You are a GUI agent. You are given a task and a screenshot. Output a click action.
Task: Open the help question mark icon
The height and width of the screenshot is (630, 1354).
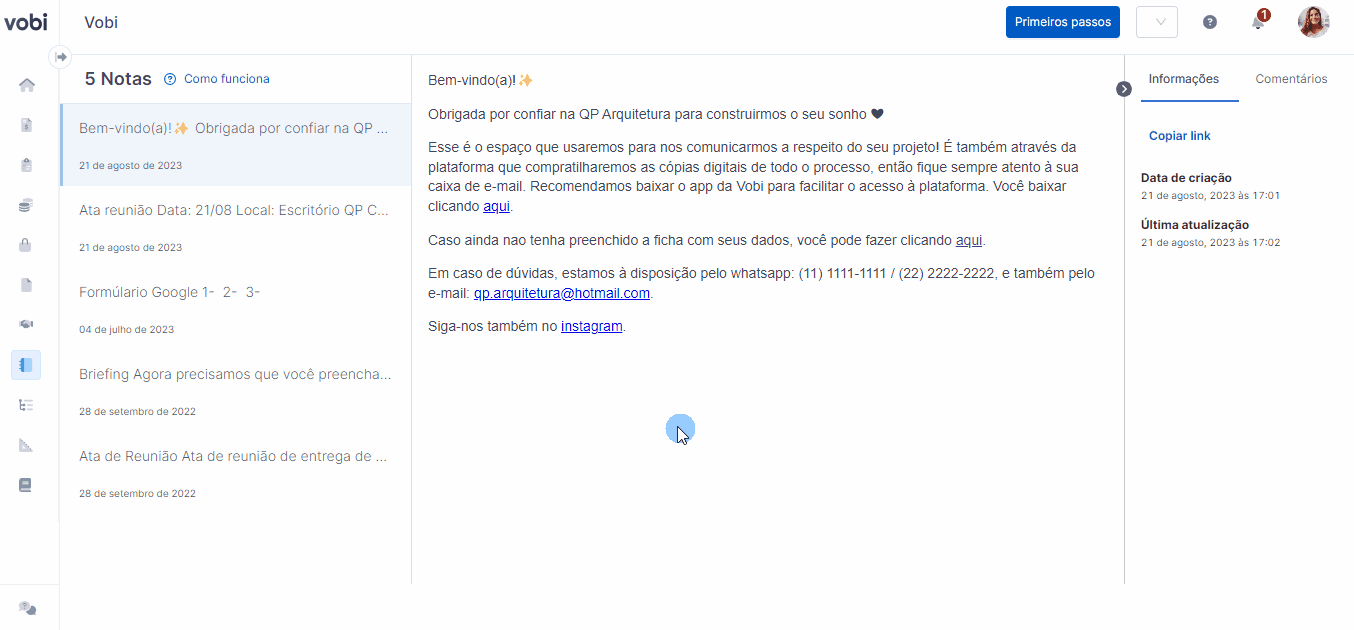tap(1210, 22)
